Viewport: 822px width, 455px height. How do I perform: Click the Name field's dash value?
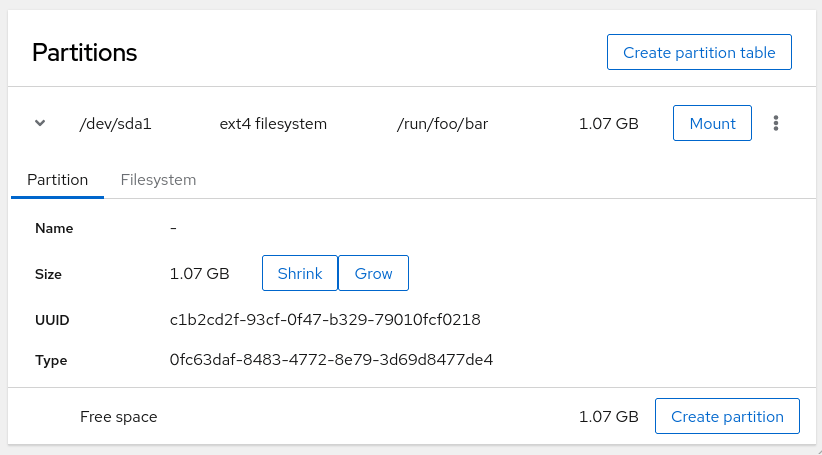coord(174,228)
